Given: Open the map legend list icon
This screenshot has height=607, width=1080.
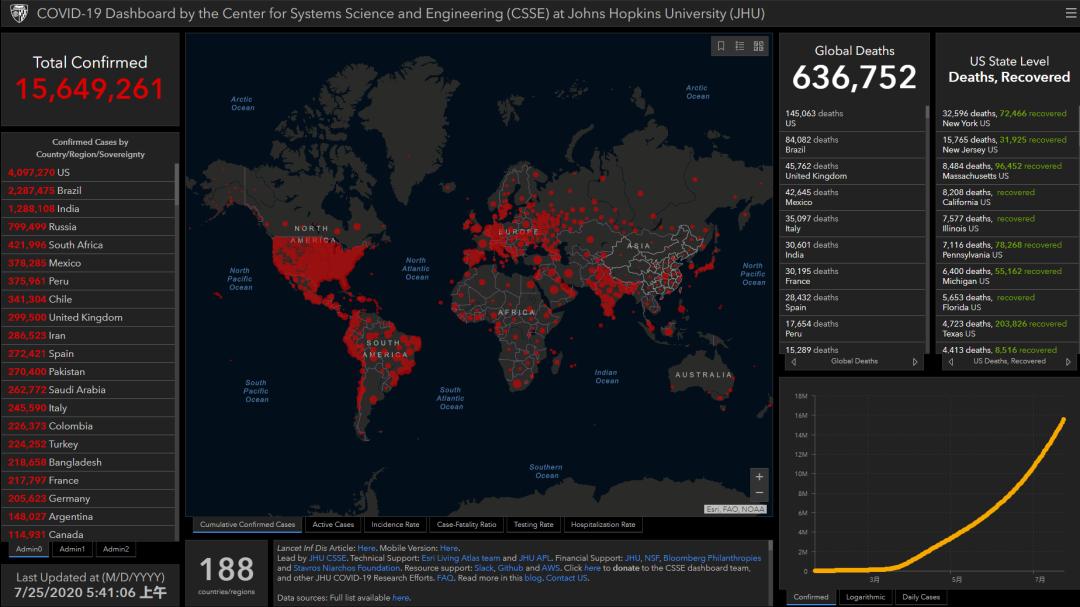Looking at the screenshot, I should (740, 46).
